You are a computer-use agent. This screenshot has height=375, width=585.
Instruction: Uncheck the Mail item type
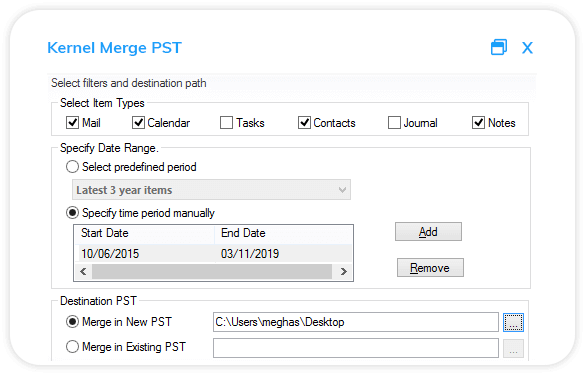(72, 122)
